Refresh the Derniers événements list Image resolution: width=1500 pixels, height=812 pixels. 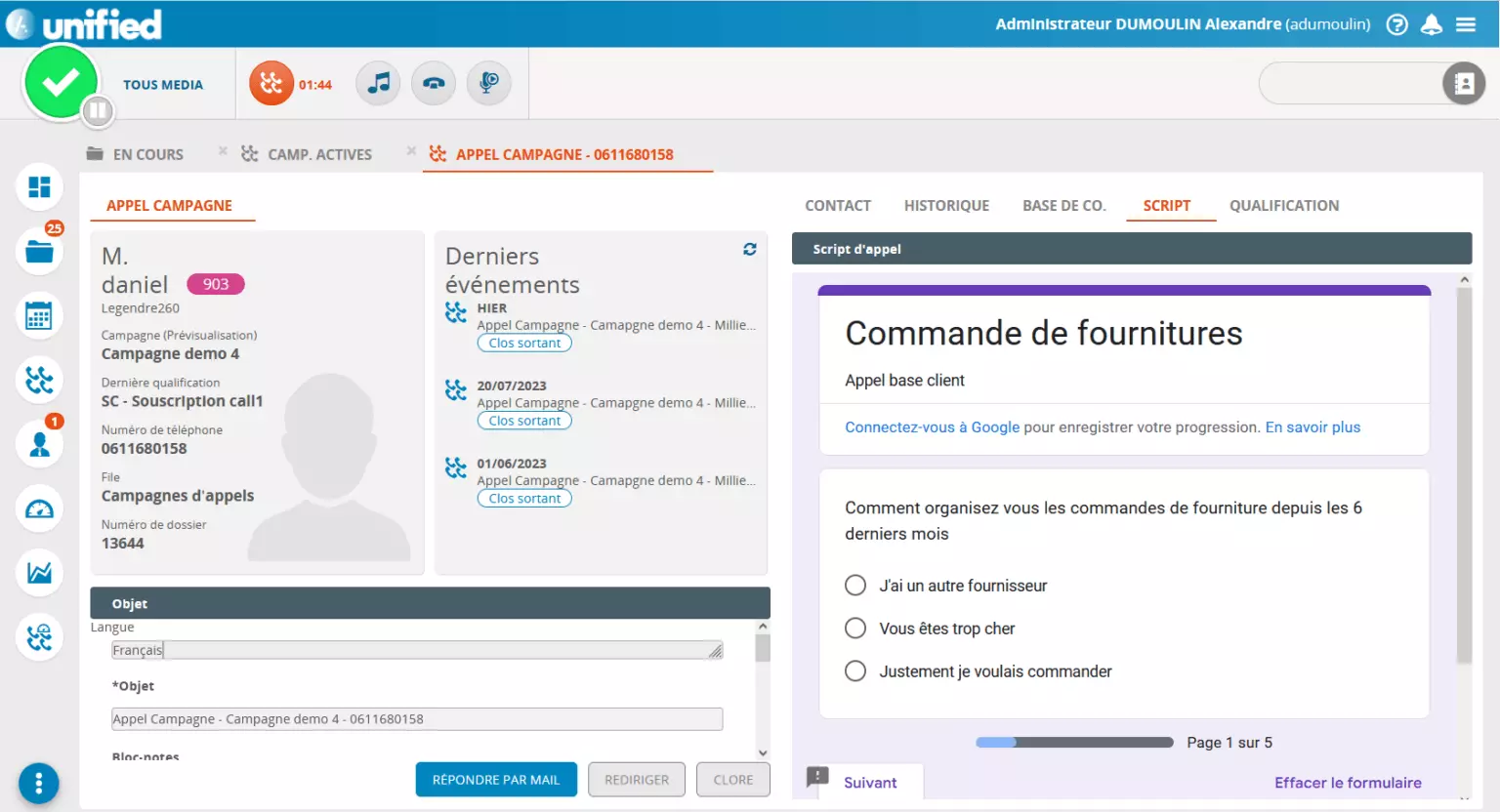(750, 249)
